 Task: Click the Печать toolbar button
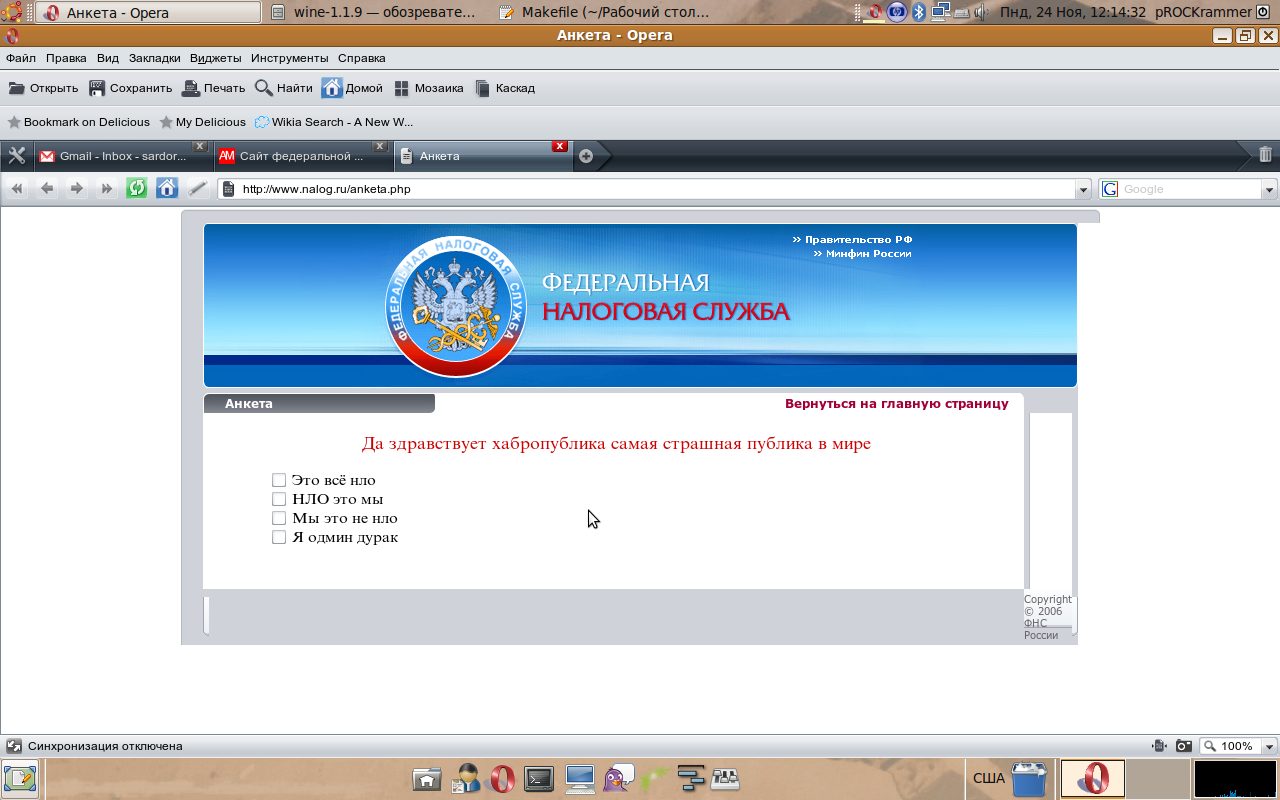click(214, 88)
